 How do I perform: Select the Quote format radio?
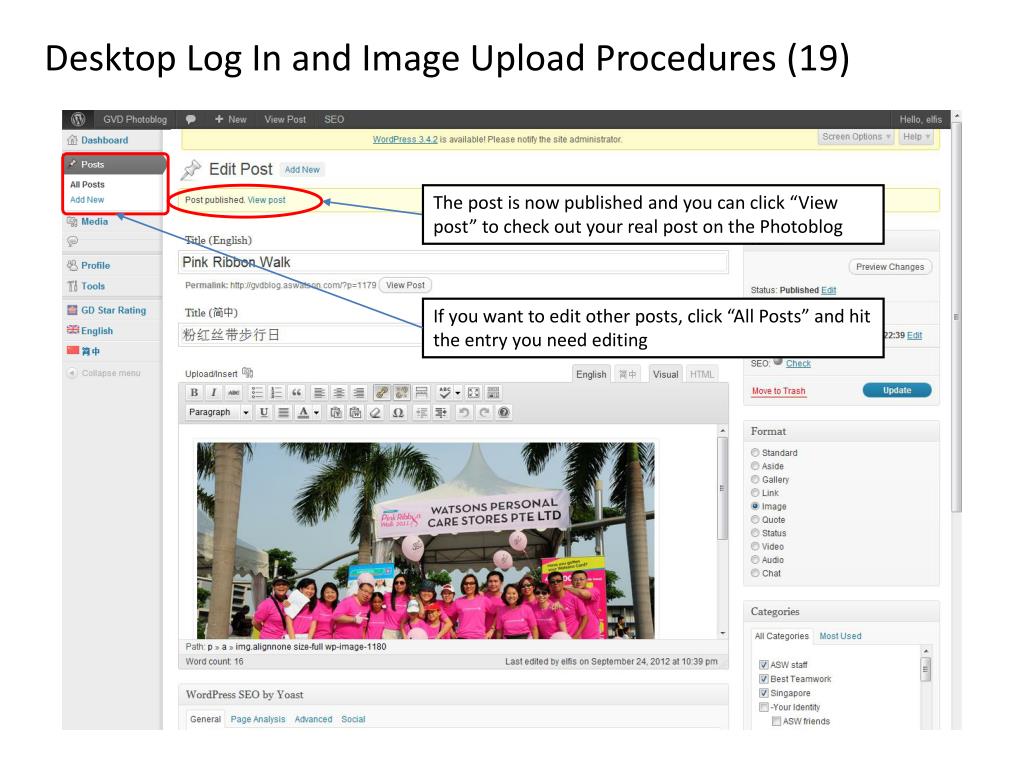(755, 519)
